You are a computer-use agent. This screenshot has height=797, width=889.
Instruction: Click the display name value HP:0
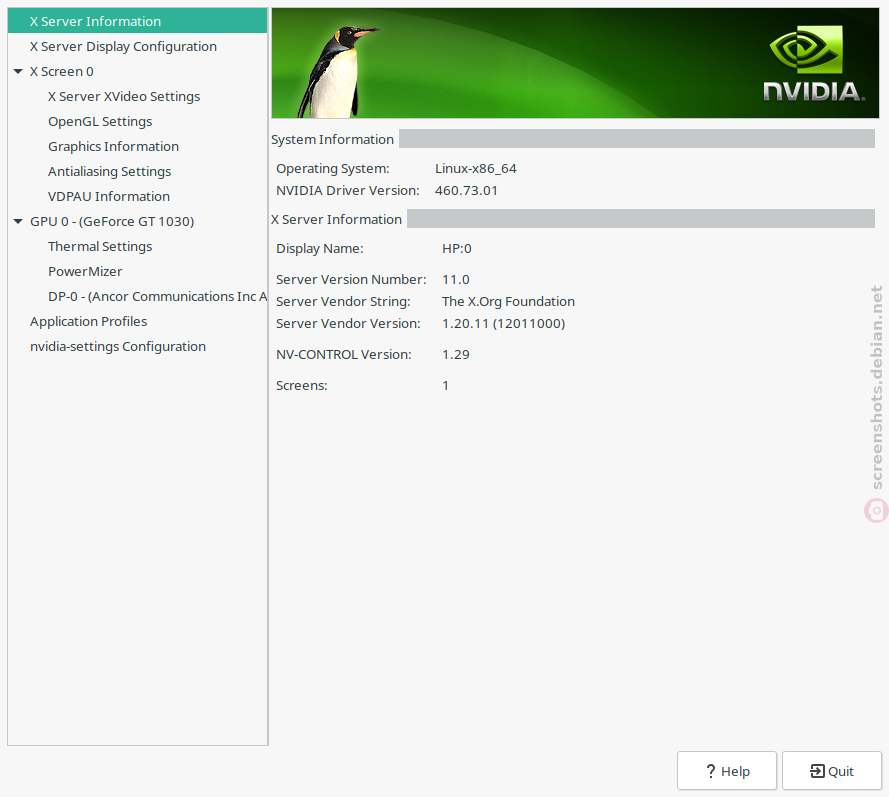[456, 248]
